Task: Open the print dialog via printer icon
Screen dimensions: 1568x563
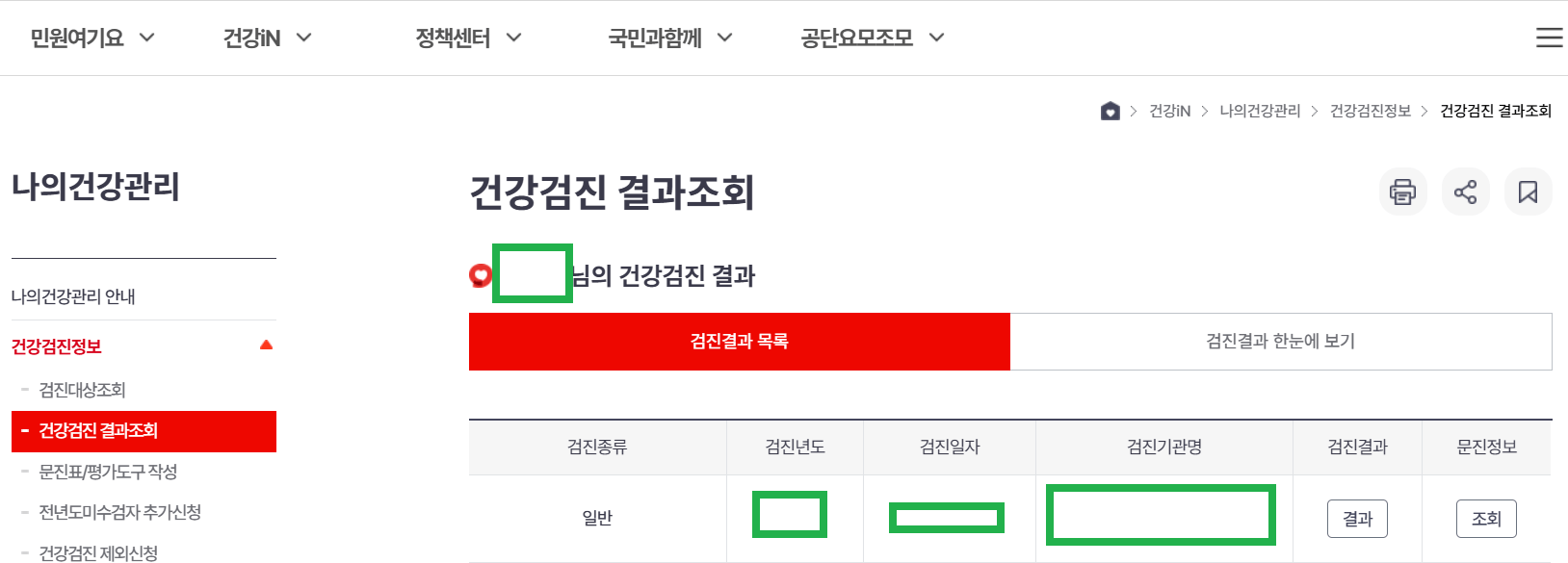Action: (x=1402, y=192)
